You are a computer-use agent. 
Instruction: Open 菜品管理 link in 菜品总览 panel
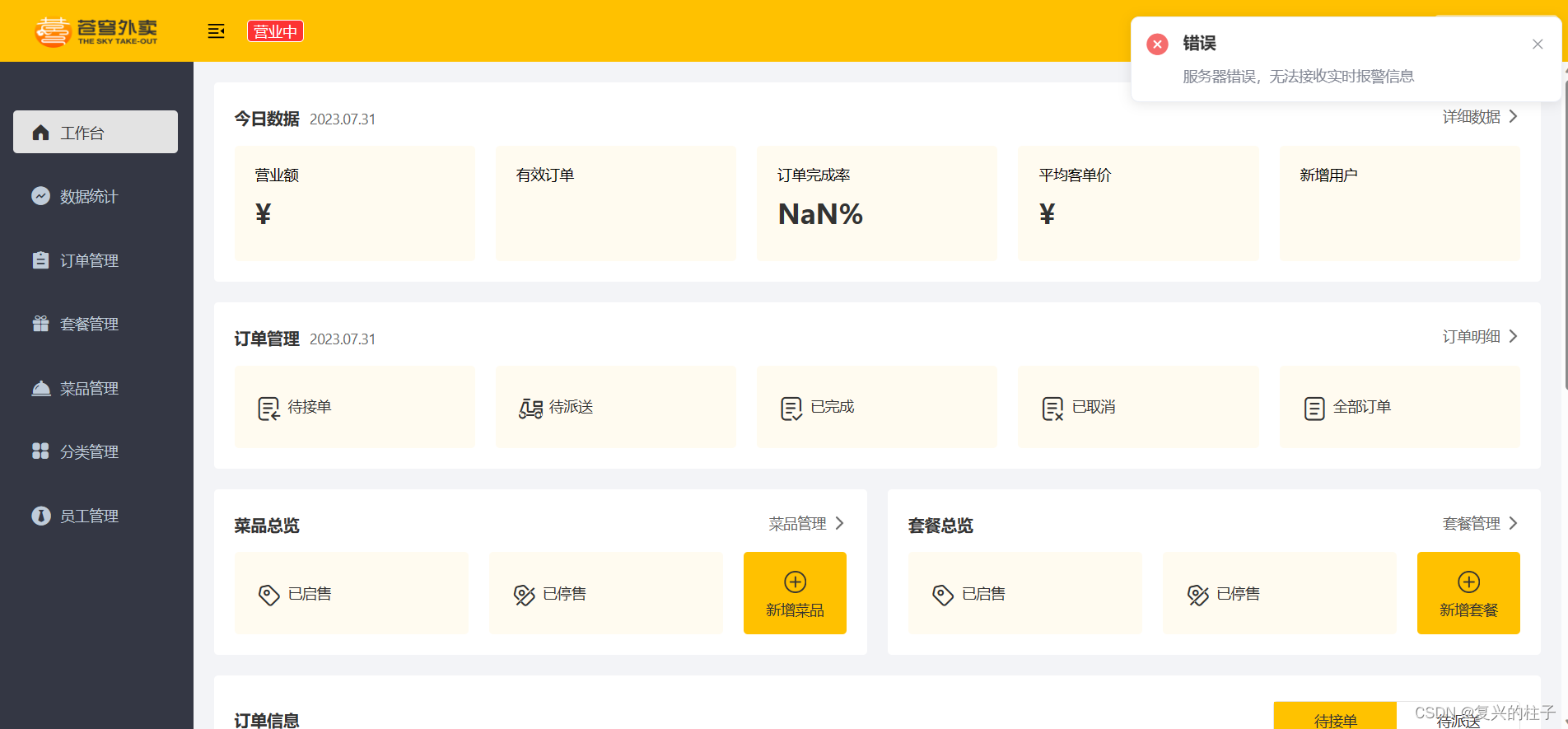pyautogui.click(x=797, y=524)
